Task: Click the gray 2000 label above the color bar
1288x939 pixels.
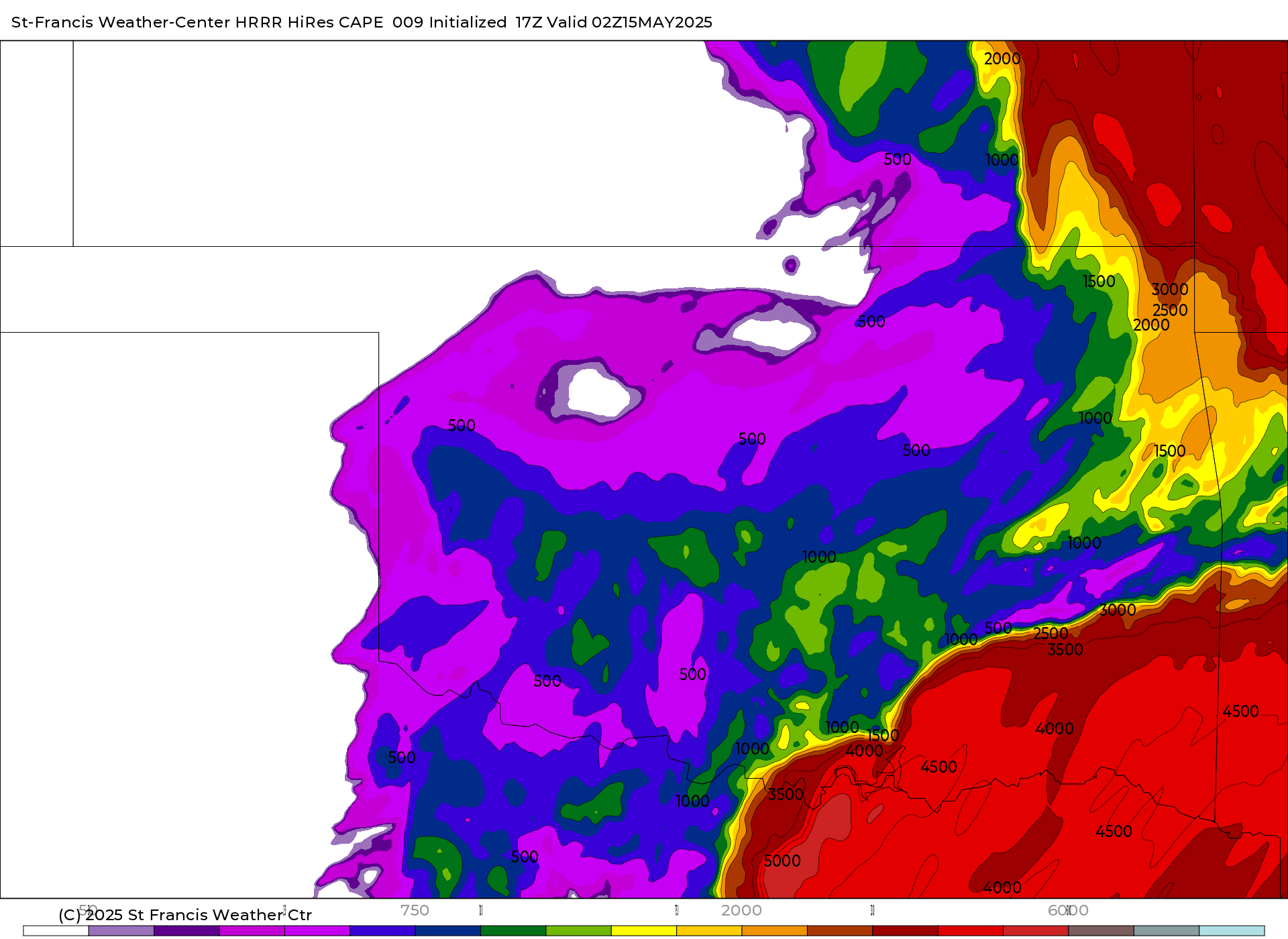Action: tap(741, 910)
